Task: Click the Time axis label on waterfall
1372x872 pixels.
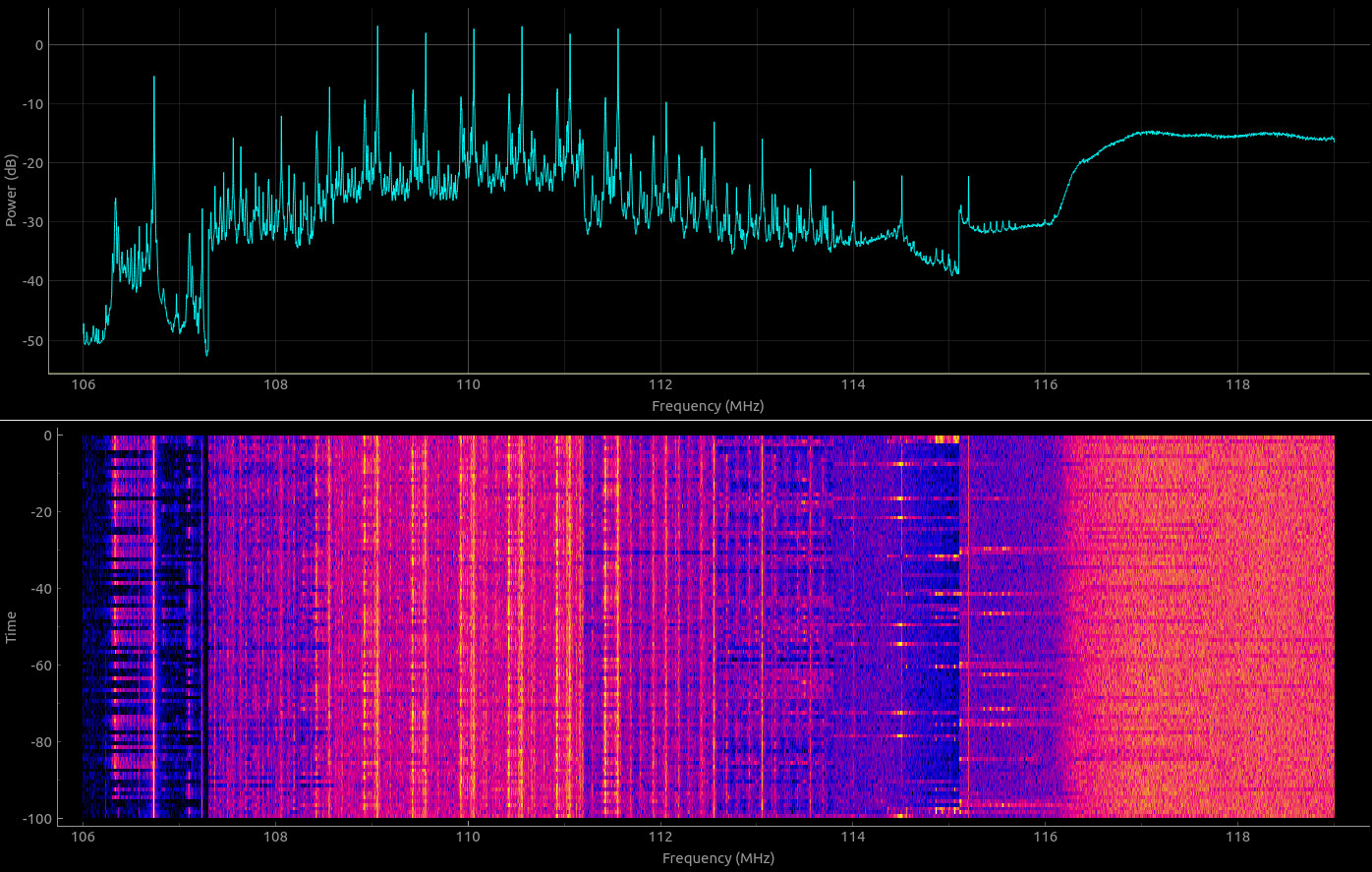Action: coord(11,626)
